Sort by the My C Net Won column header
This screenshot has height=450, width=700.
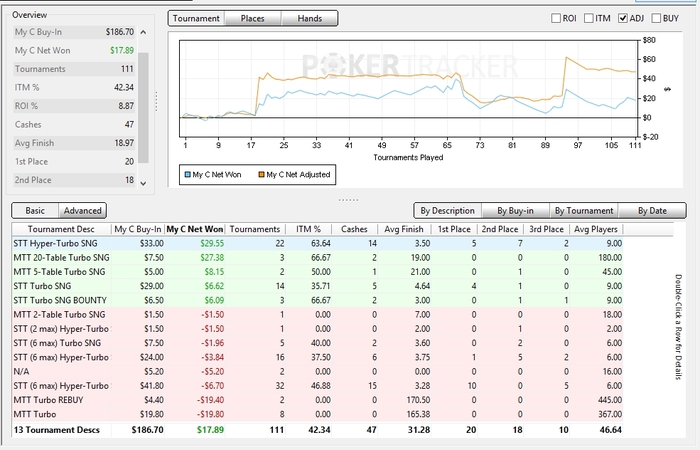pyautogui.click(x=195, y=229)
